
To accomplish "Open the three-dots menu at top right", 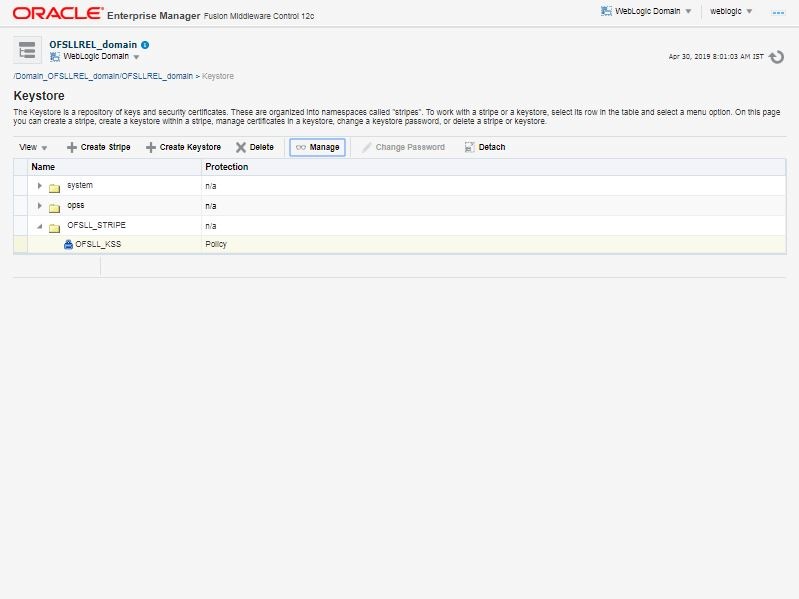I will (778, 12).
